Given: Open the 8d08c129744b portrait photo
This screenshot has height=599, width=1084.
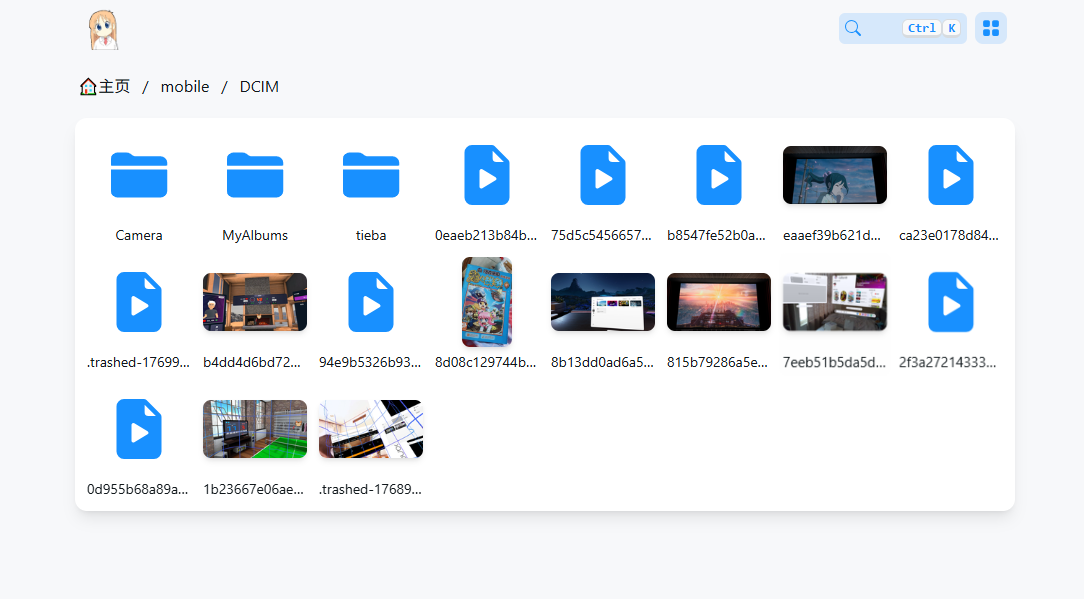Looking at the screenshot, I should pyautogui.click(x=487, y=302).
